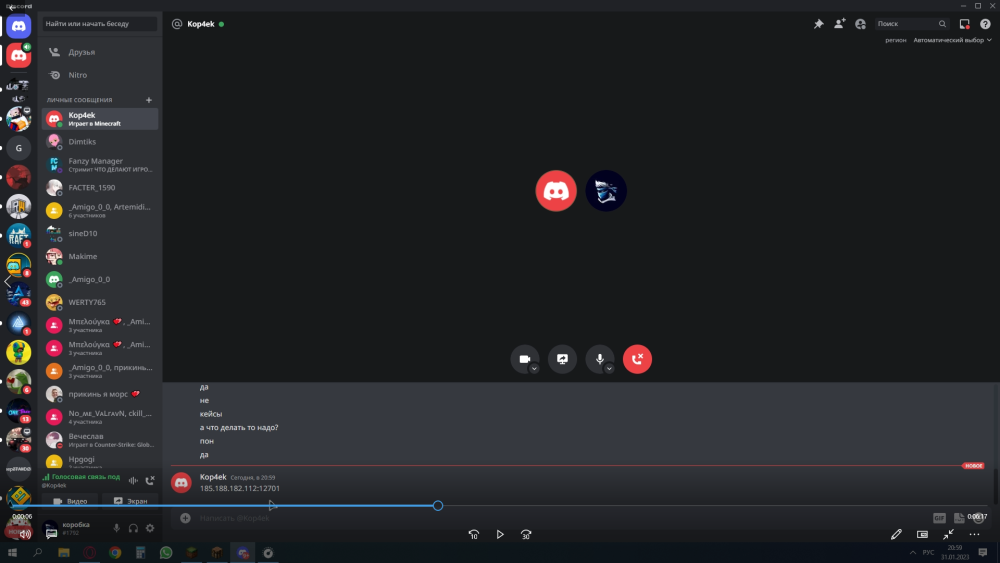Open the Друзья friends tab
This screenshot has height=563, width=1000.
[99, 52]
